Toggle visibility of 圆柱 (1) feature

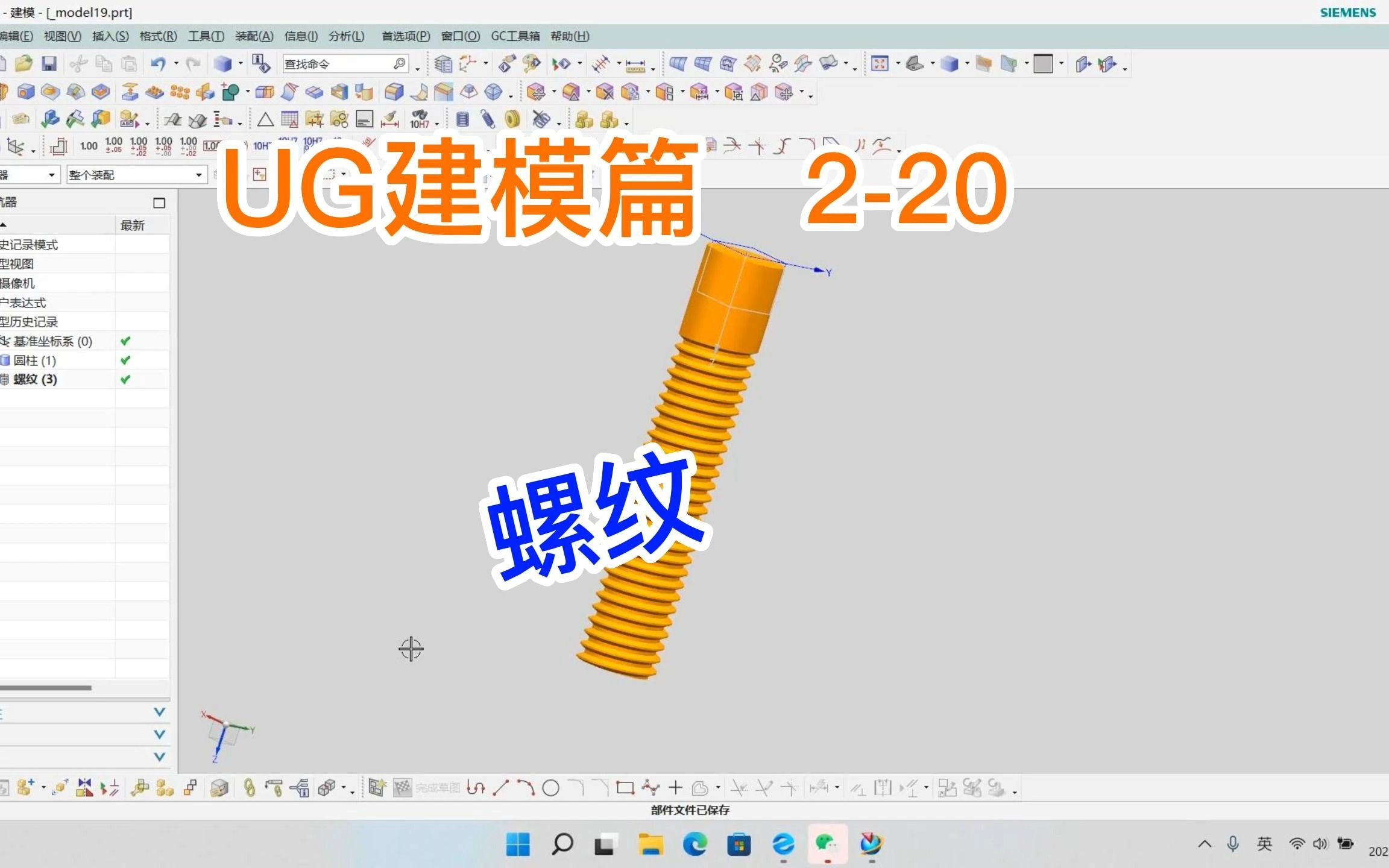[125, 360]
